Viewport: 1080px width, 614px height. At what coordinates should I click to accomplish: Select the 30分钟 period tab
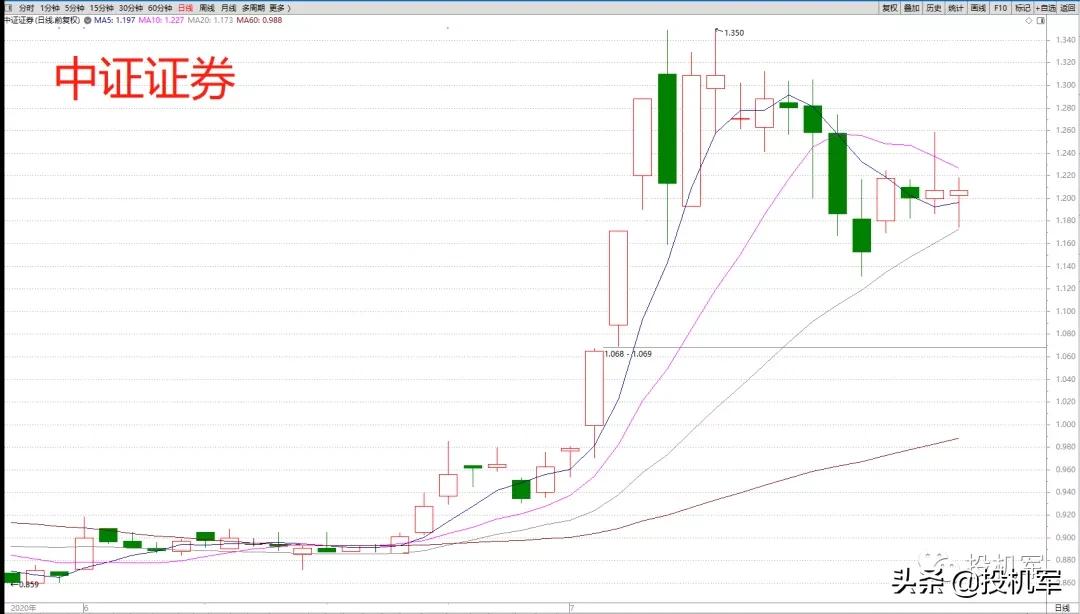[130, 8]
